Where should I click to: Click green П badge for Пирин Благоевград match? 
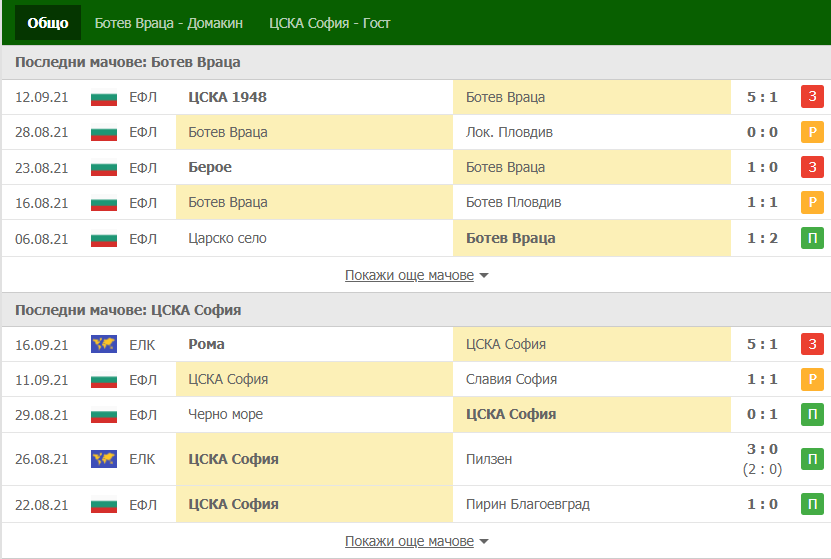pyautogui.click(x=812, y=504)
